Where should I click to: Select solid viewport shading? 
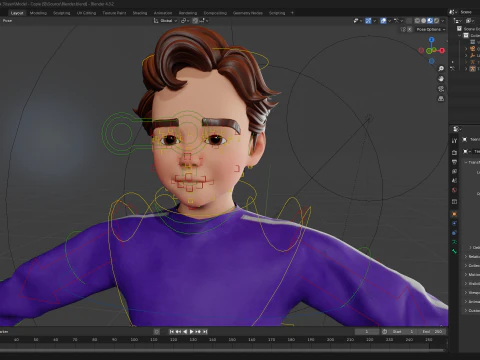tap(423, 21)
